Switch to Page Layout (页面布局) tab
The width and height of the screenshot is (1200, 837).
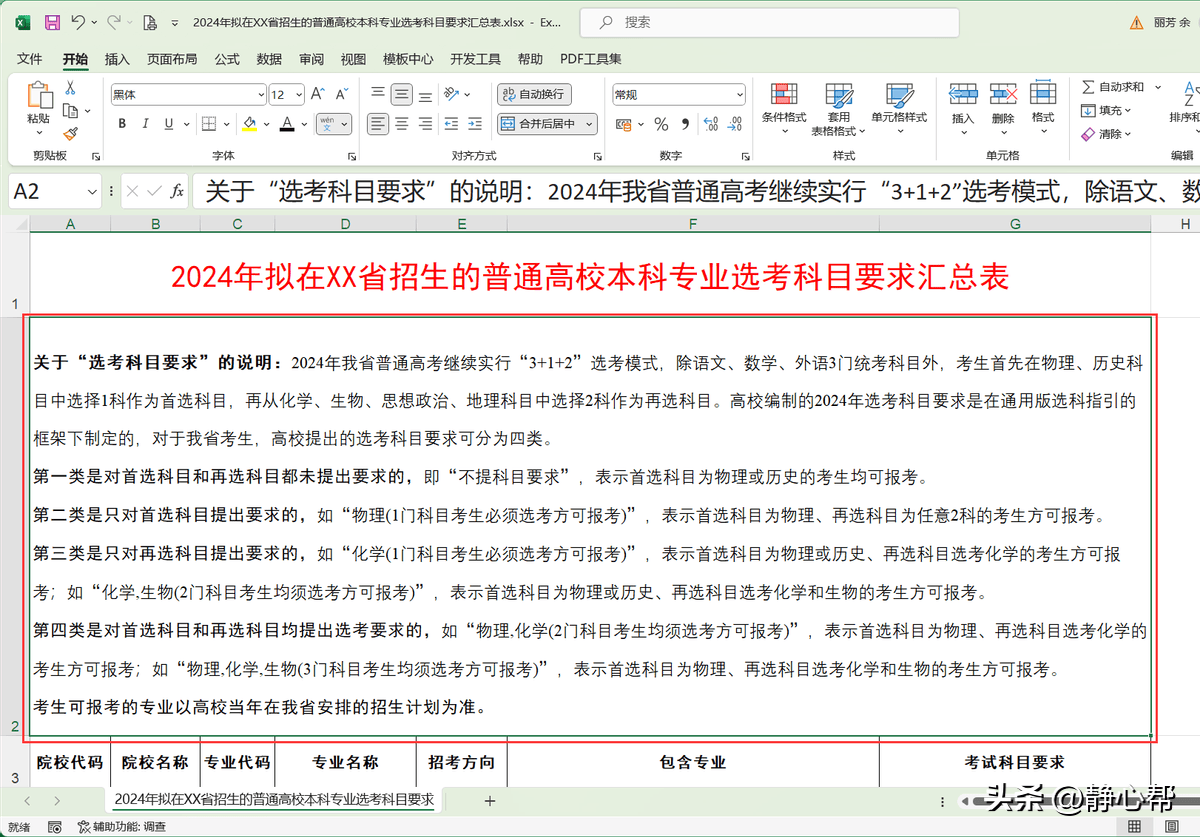172,59
